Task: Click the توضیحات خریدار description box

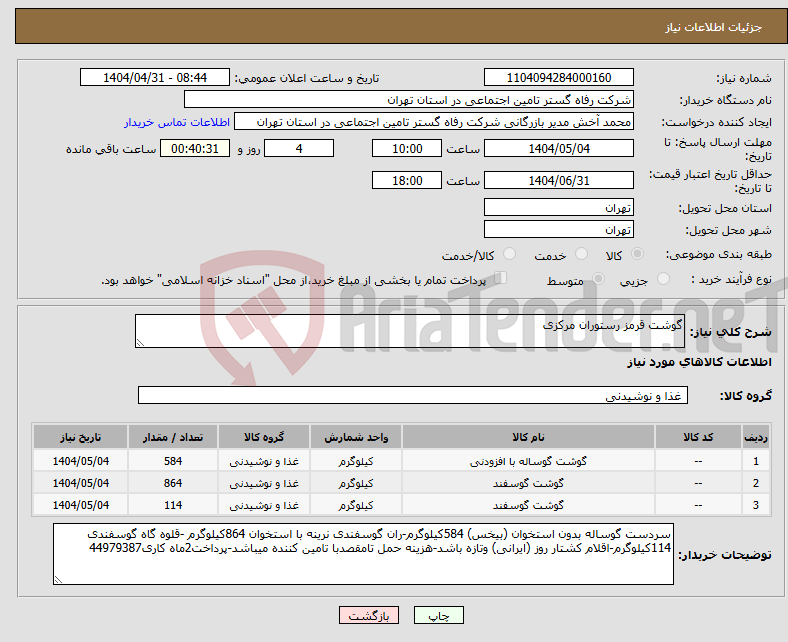Action: point(362,554)
